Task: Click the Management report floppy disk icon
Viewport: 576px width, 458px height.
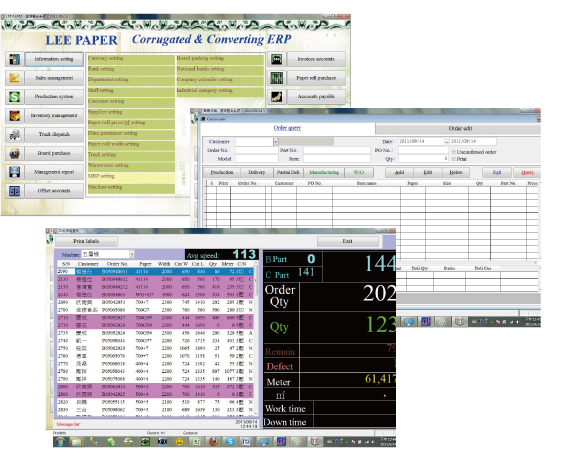Action: [x=15, y=172]
